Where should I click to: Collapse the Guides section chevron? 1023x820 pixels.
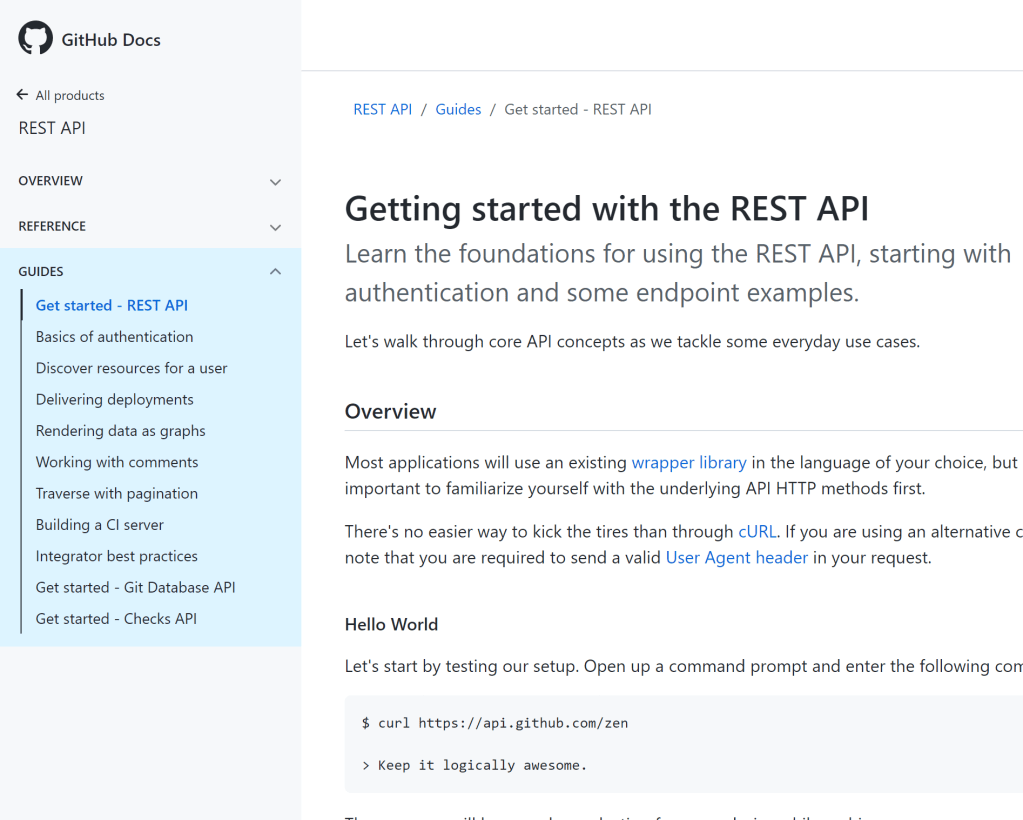tap(275, 272)
